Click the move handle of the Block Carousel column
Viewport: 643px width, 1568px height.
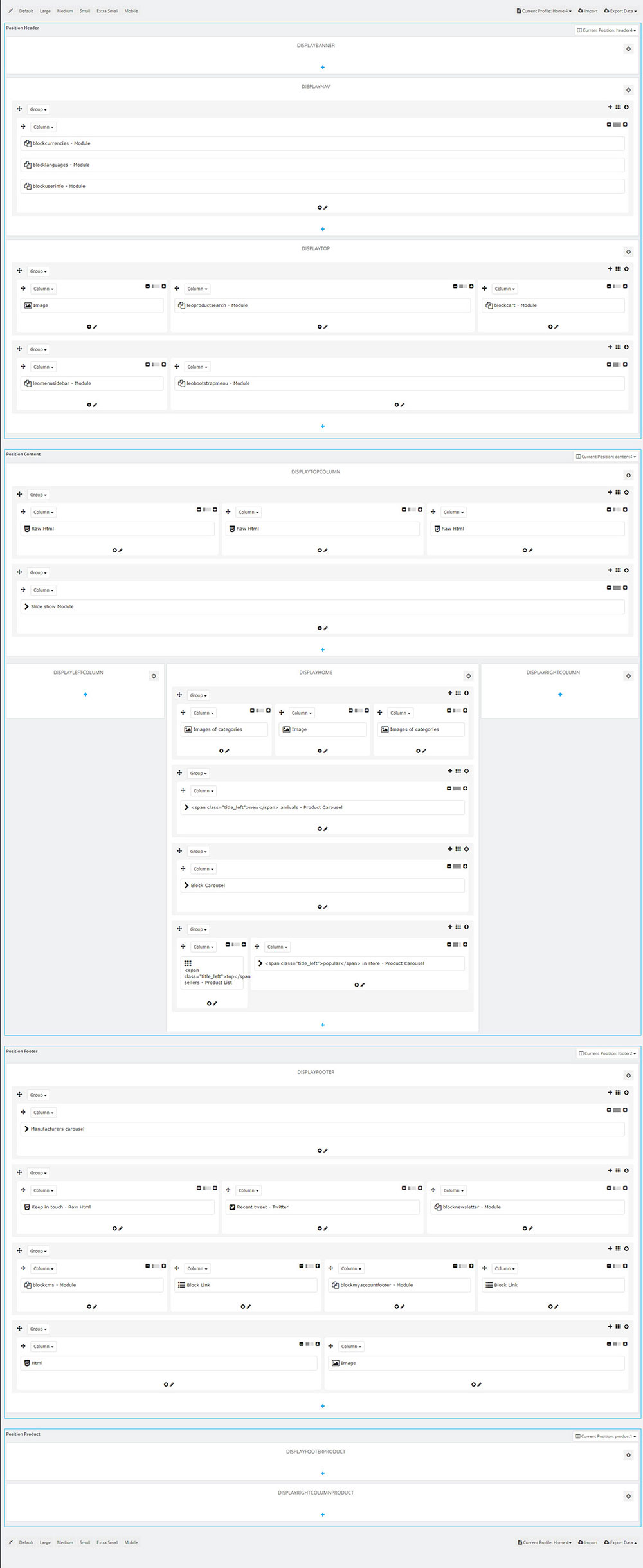point(183,868)
